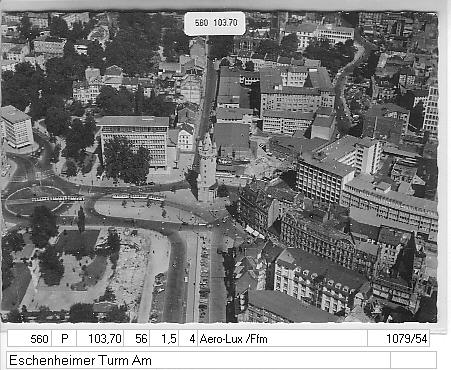Select the catalog number cell showing 560
Image resolution: width=451 pixels, height=370 pixels.
click(x=29, y=339)
